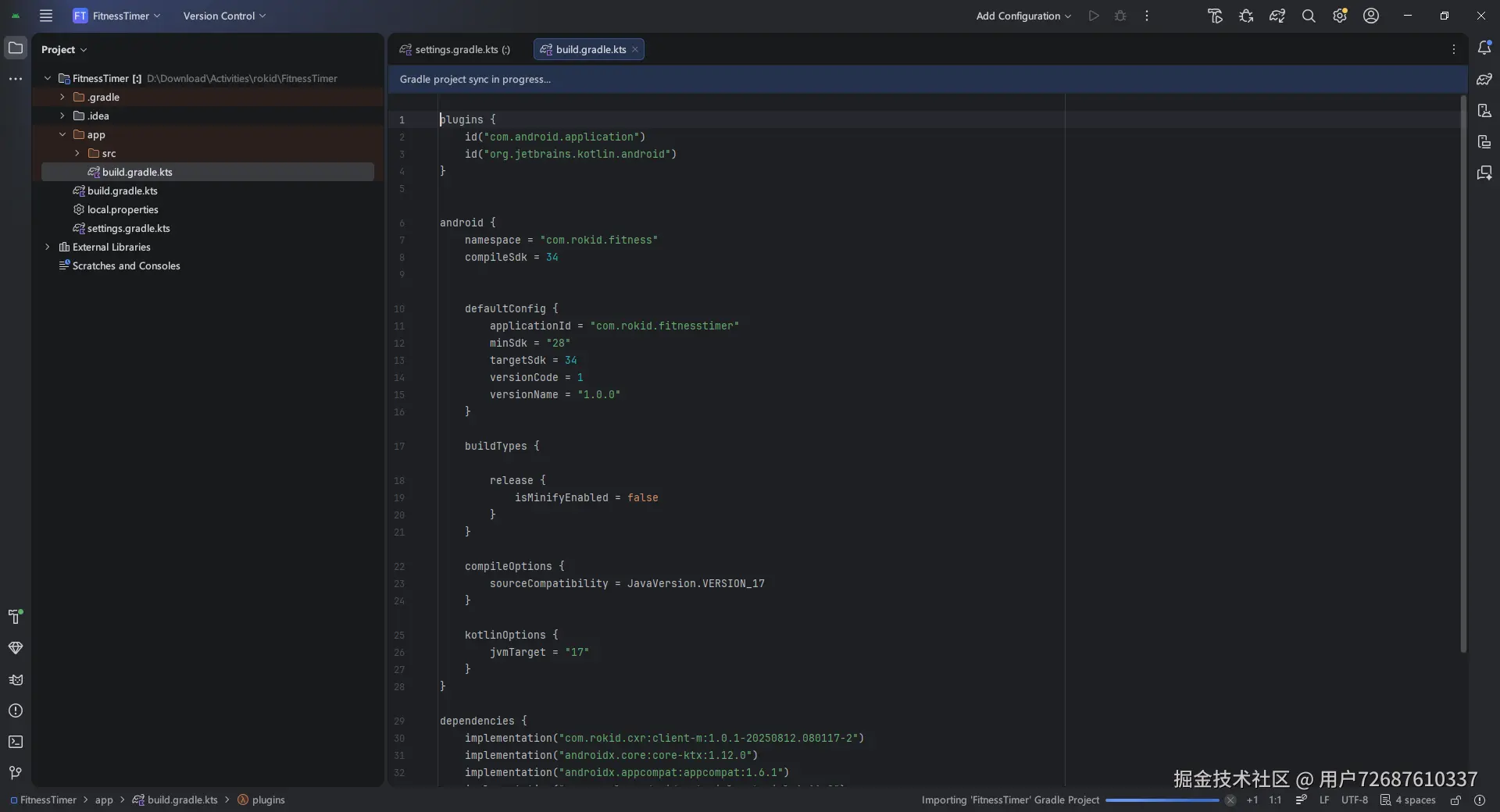Open the Build tool window
Image resolution: width=1500 pixels, height=812 pixels.
pyautogui.click(x=16, y=617)
